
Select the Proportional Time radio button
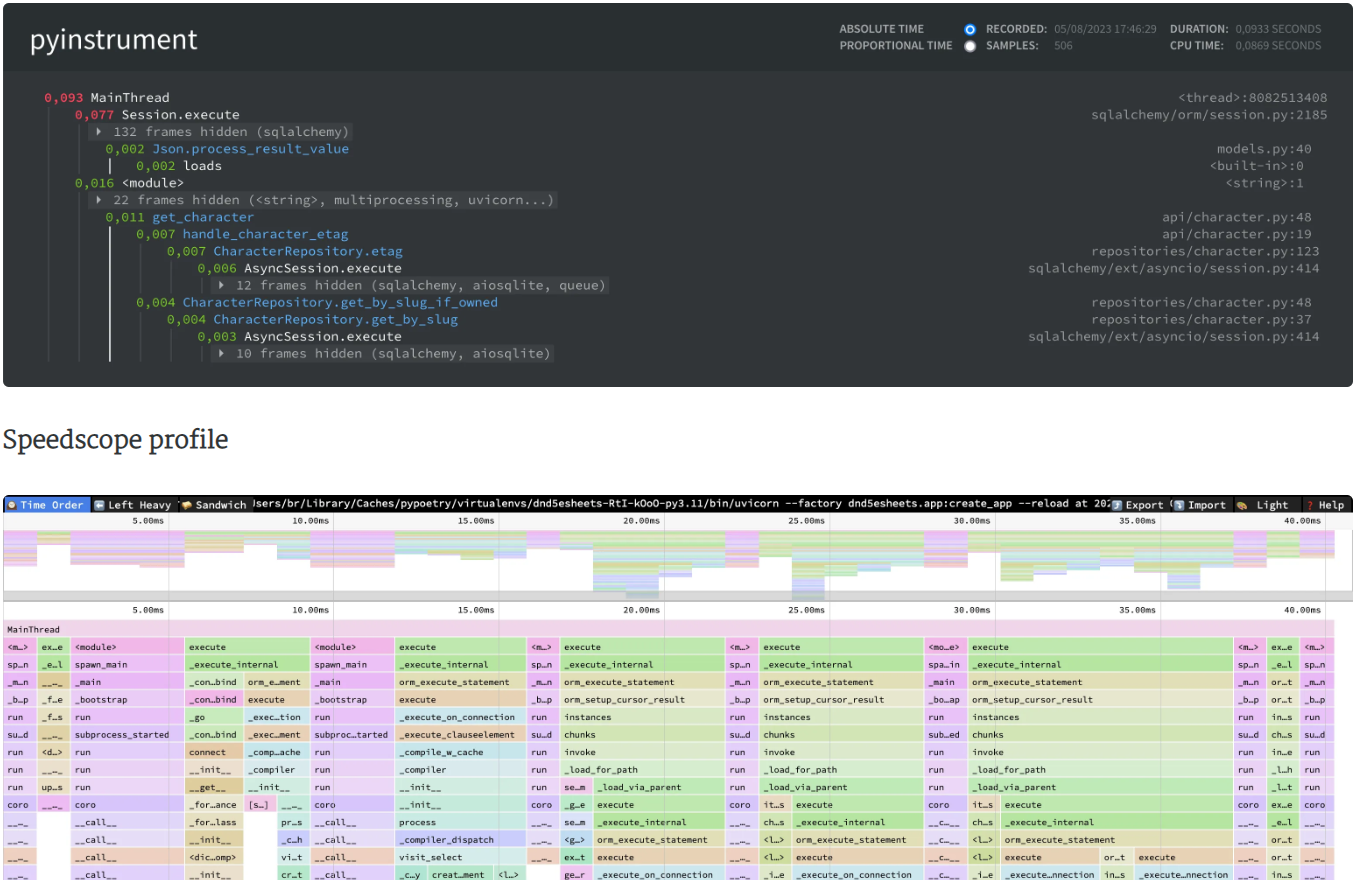969,46
